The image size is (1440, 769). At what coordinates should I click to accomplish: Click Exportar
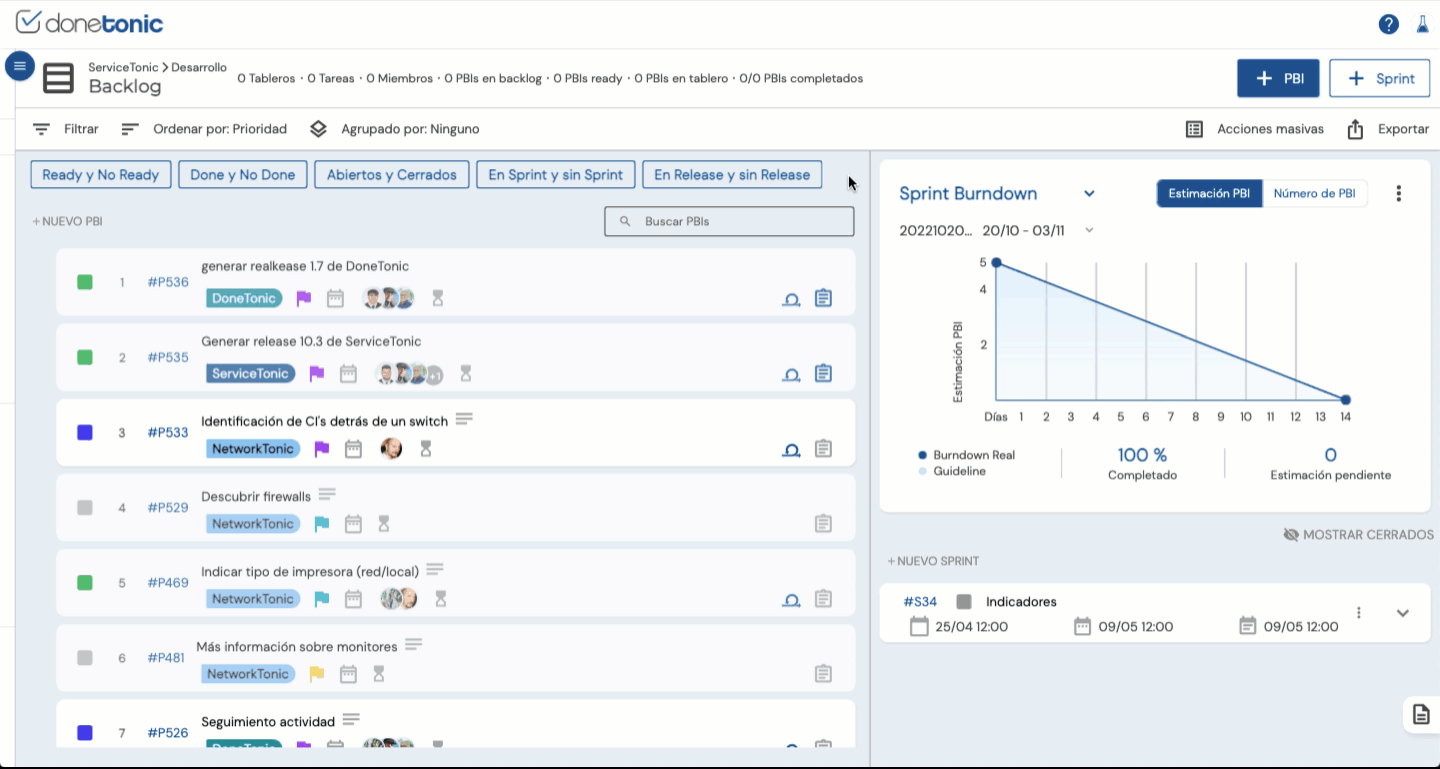point(1388,129)
